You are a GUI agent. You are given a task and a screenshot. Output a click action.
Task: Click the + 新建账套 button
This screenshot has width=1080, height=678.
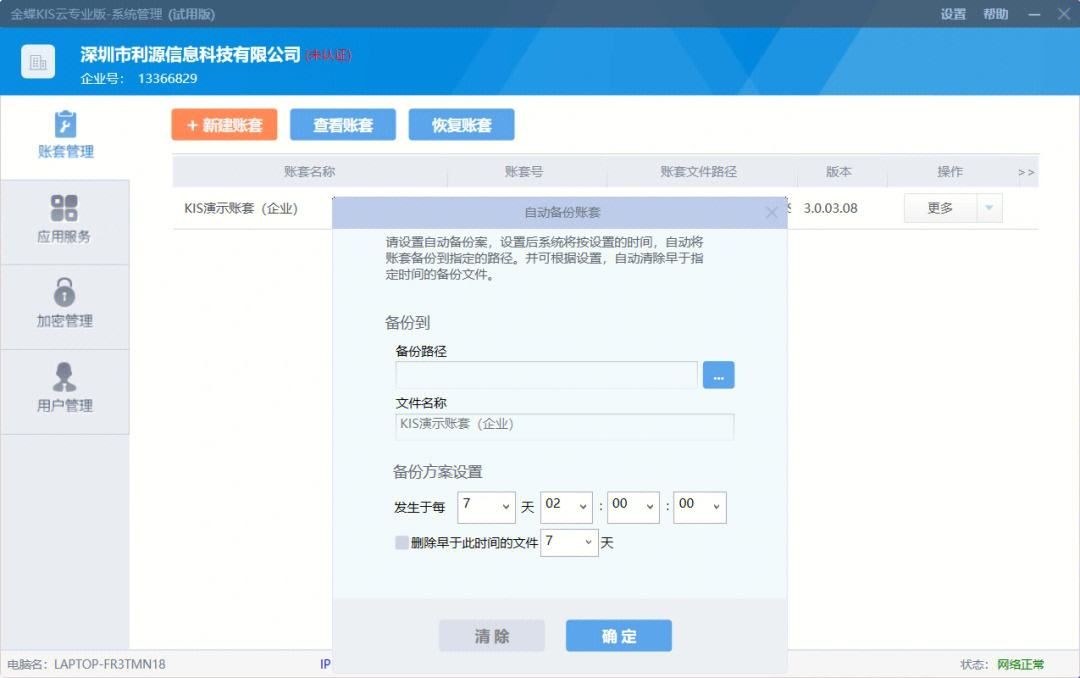pos(225,125)
